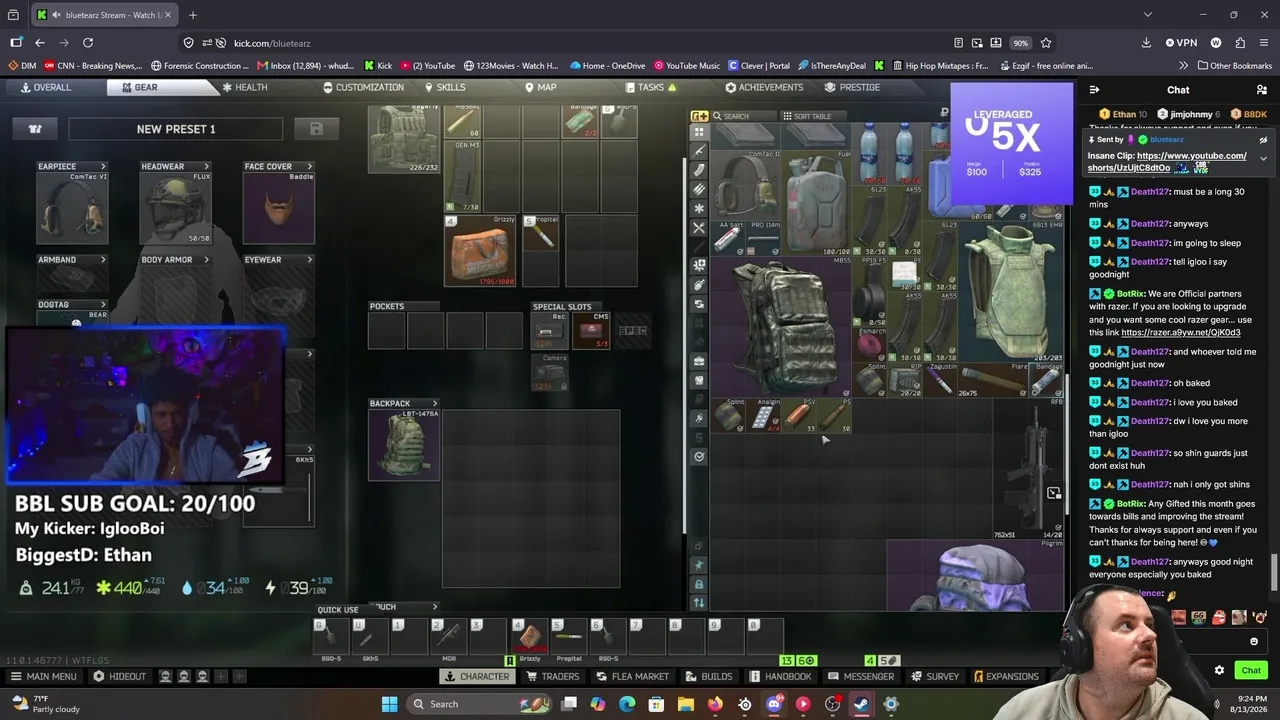Open the YouTube shorts link in chat
This screenshot has height=720, width=1280.
click(1167, 162)
